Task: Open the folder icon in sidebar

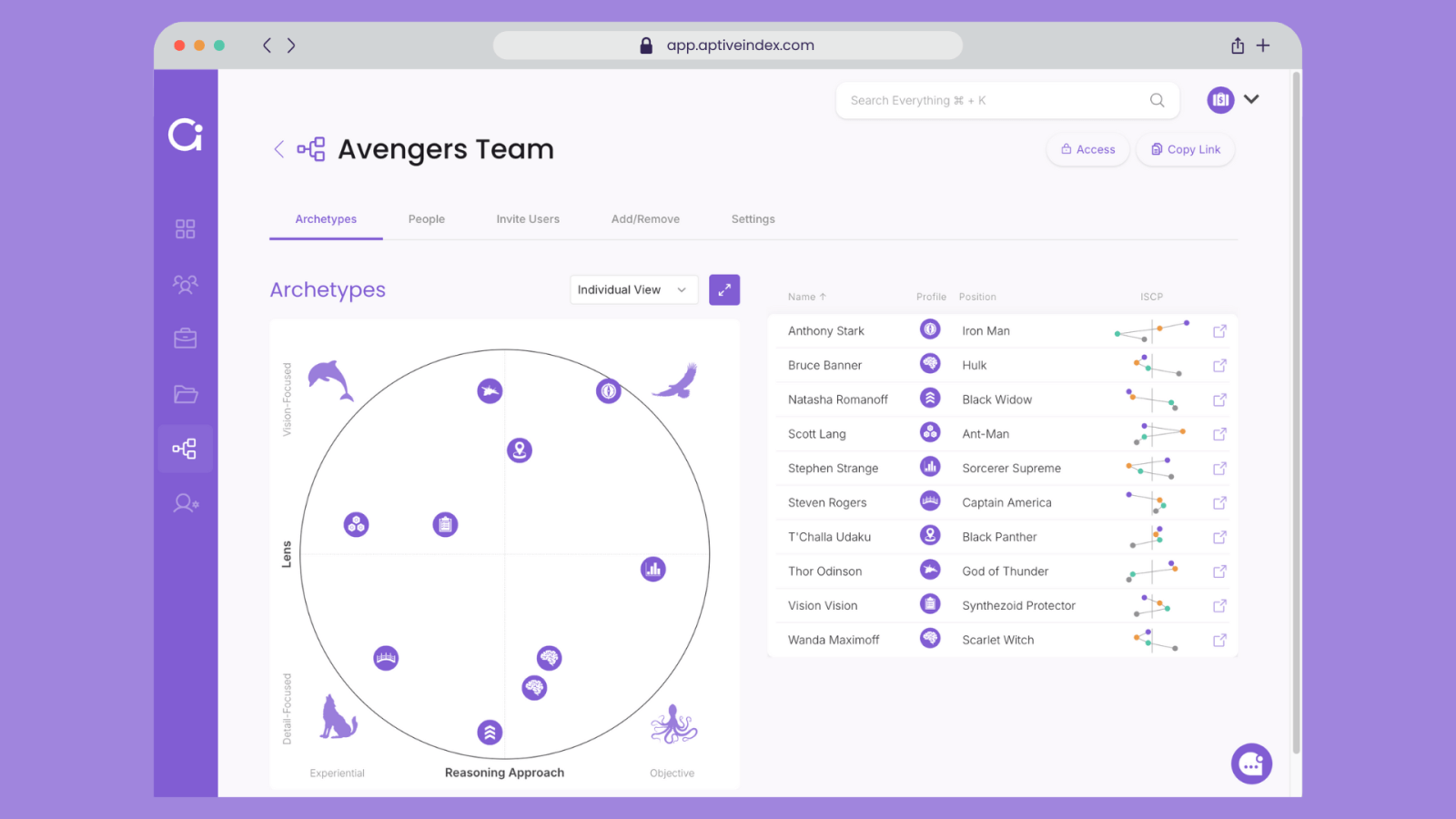Action: click(185, 394)
